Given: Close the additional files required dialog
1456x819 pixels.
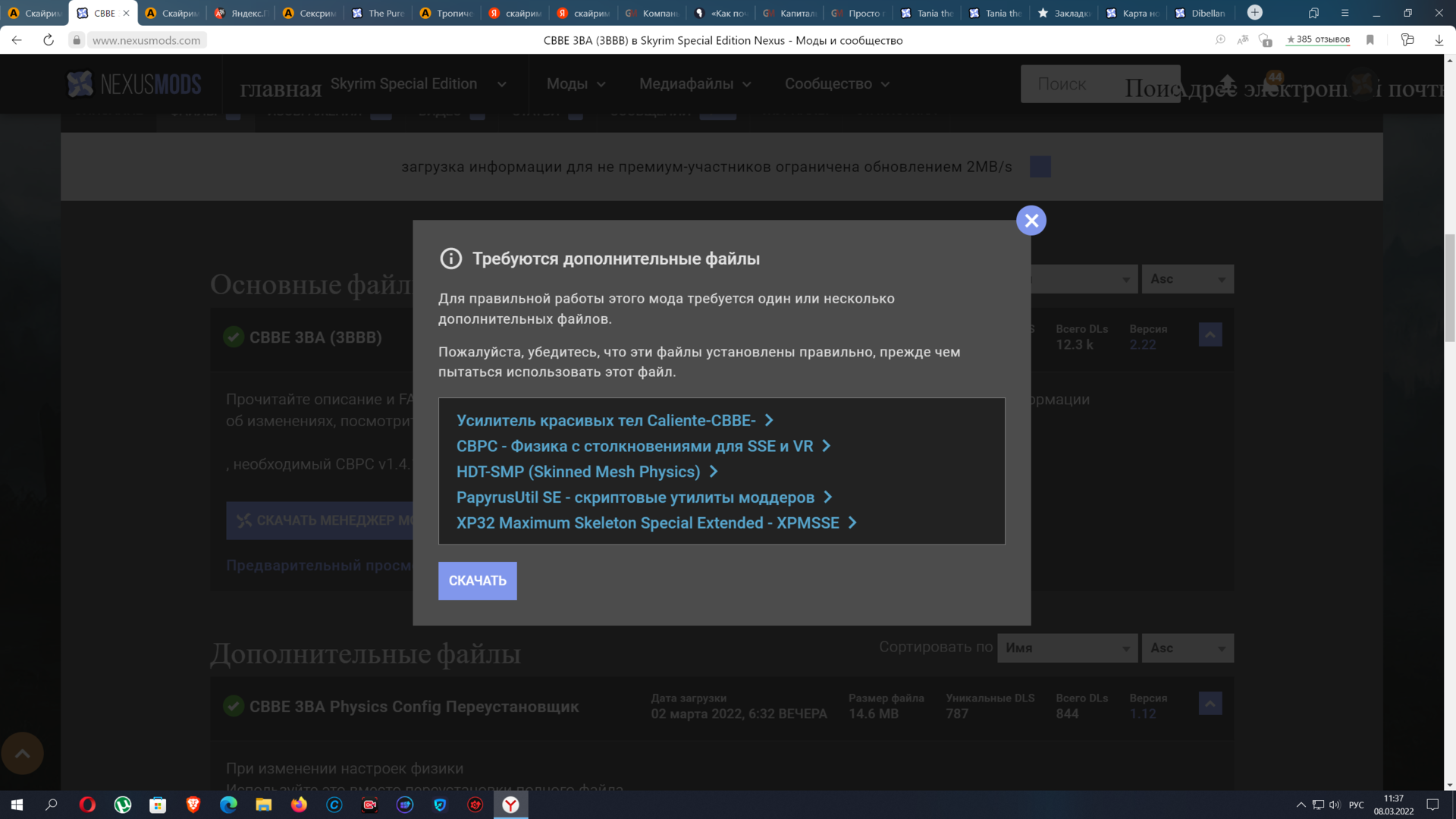Looking at the screenshot, I should [1031, 221].
